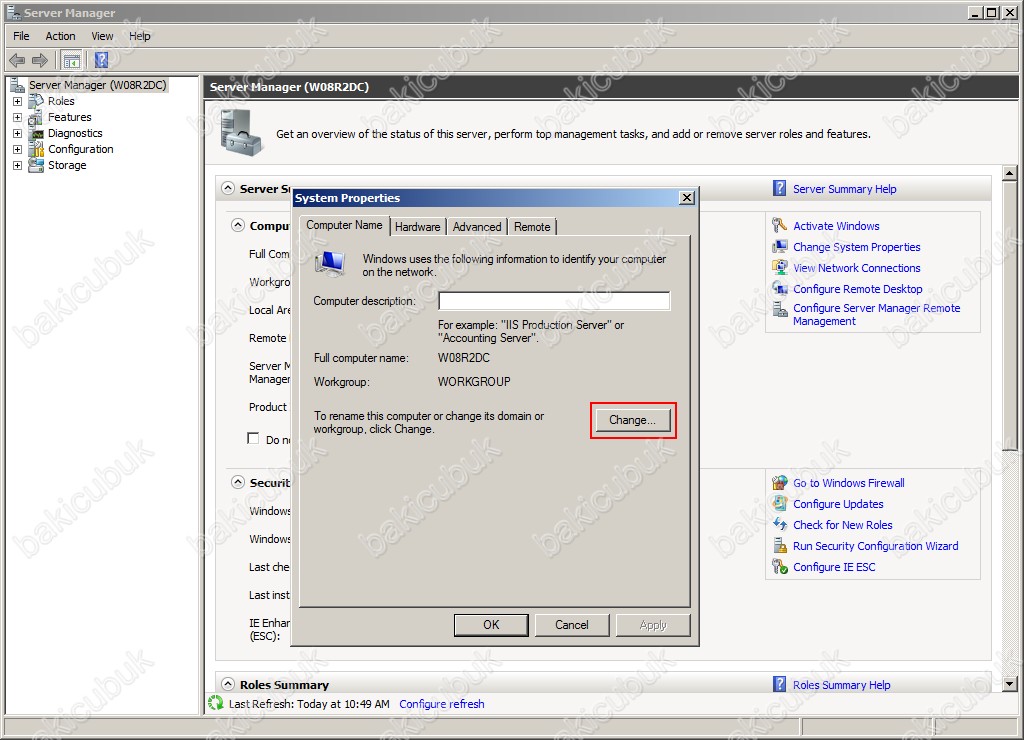Collapse the Roles Summary section
This screenshot has width=1024, height=740.
227,685
